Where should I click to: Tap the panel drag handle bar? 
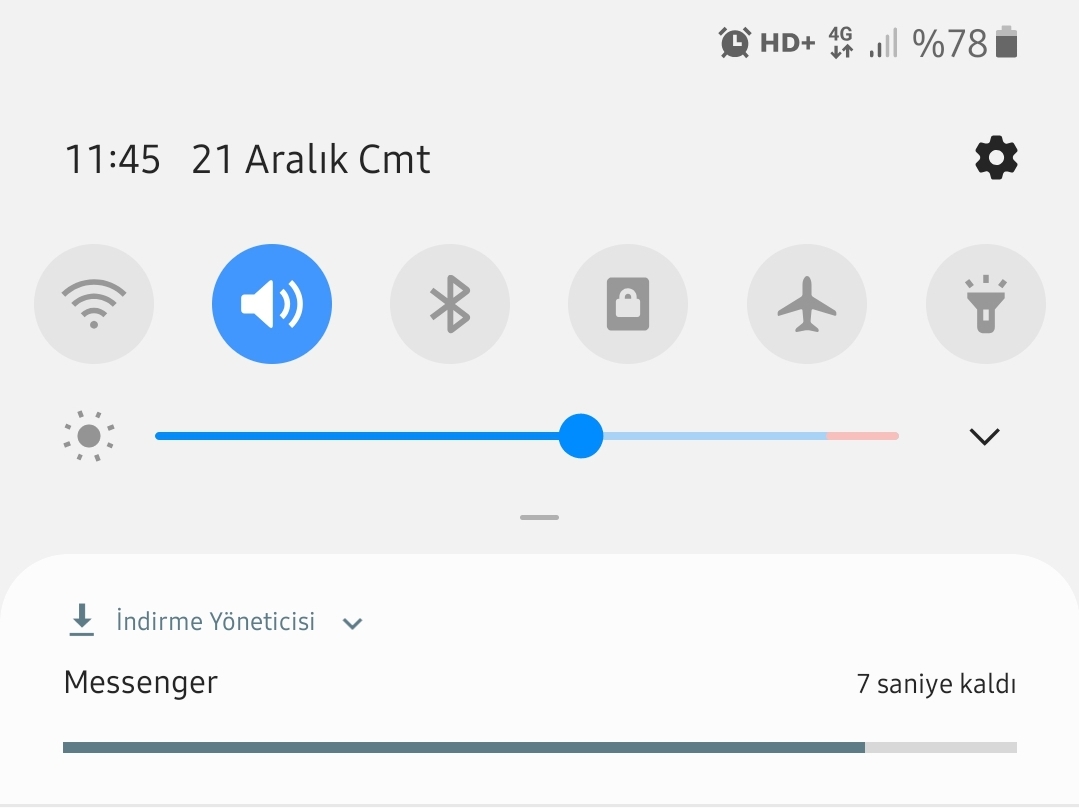540,518
